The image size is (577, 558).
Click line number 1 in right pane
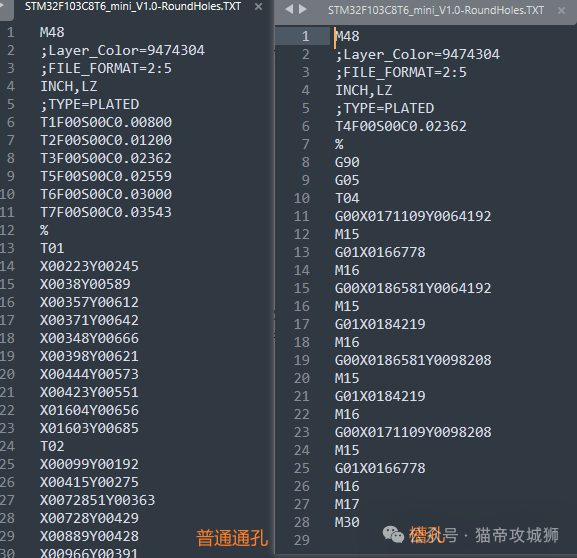[306, 36]
